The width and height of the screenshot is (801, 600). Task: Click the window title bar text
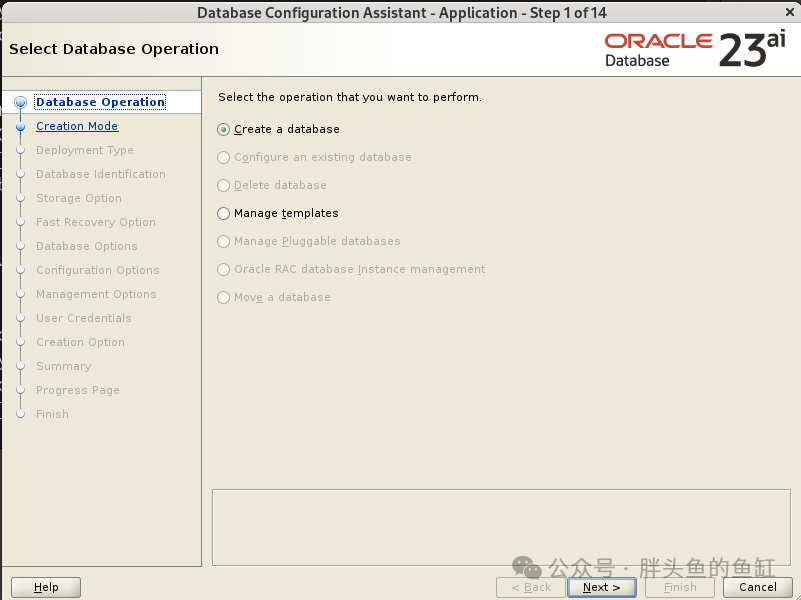402,12
